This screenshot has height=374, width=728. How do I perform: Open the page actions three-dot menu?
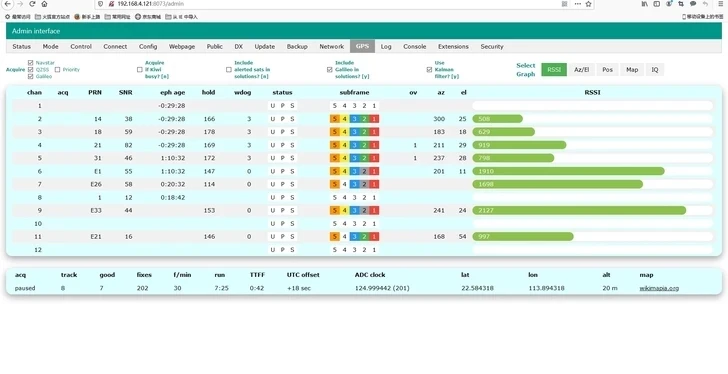(577, 4)
